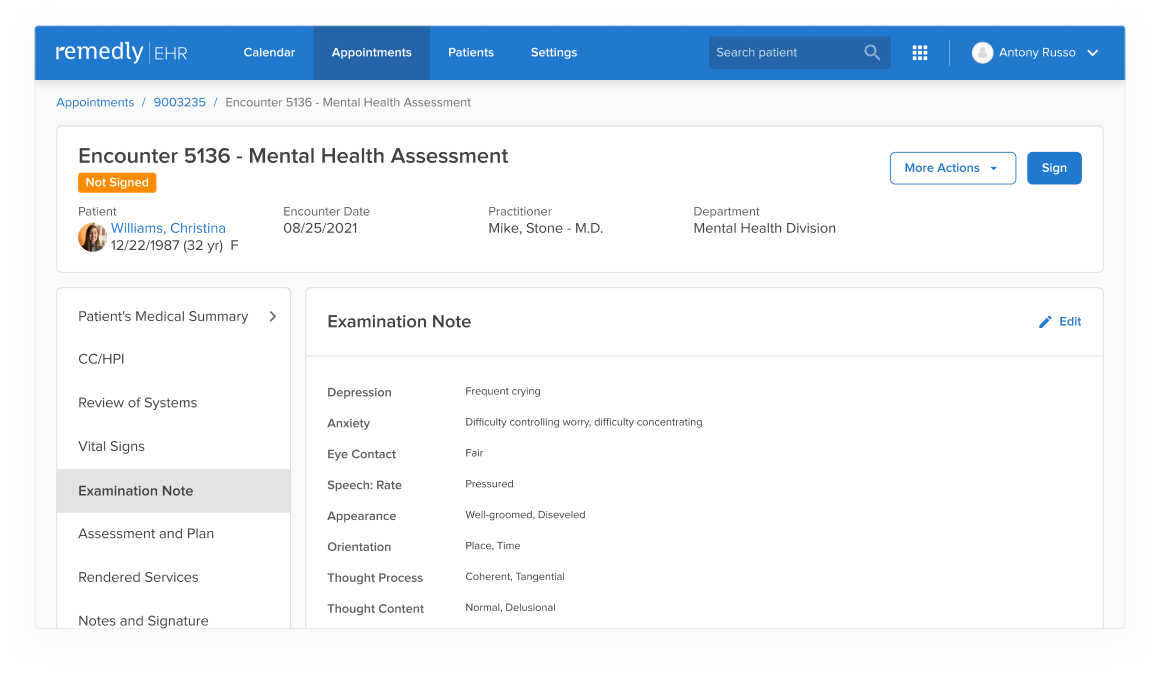Expand Patient's Medical Summary chevron
Viewport: 1160px width, 673px height.
point(272,317)
